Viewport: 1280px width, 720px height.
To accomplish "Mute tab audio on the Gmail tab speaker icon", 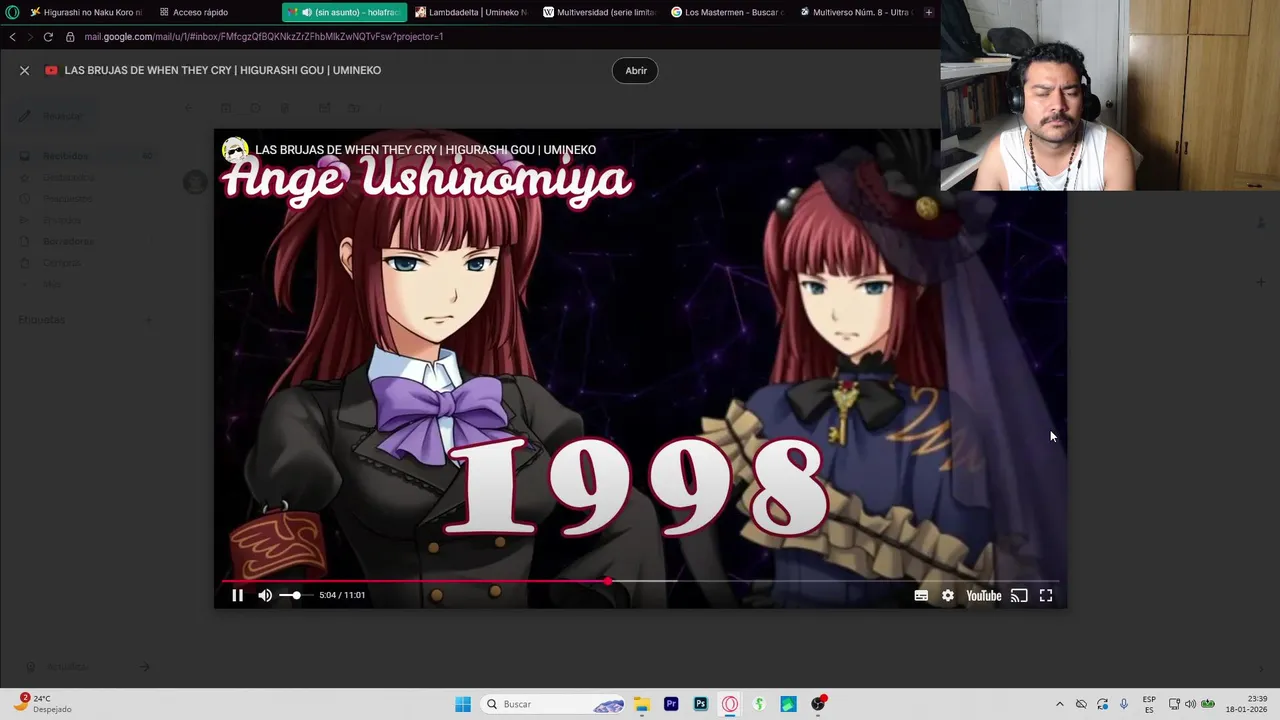I will [x=307, y=12].
